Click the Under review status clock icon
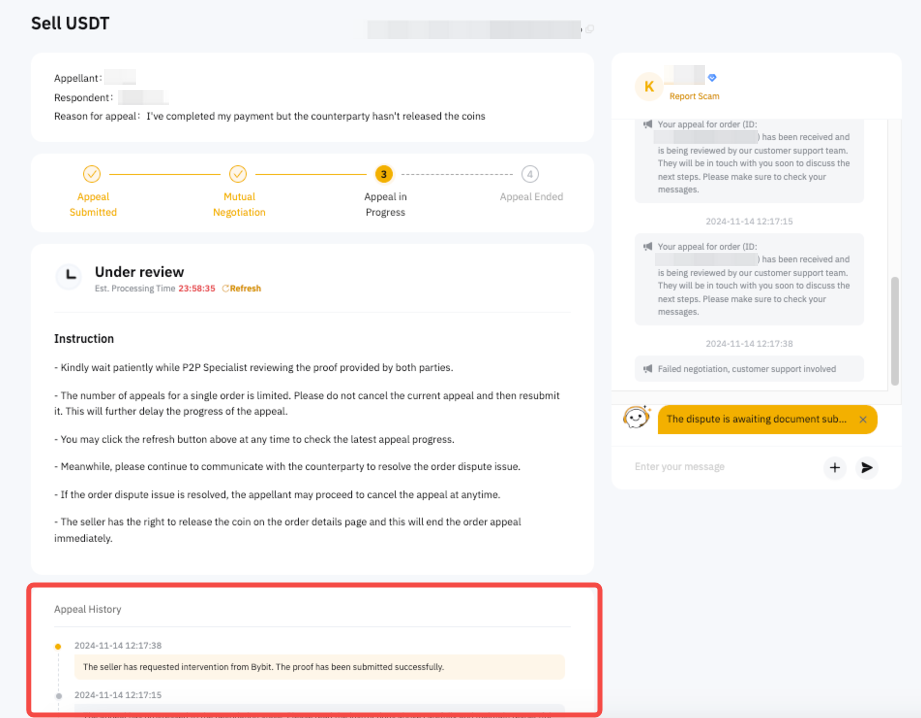Image resolution: width=921 pixels, height=718 pixels. tap(69, 277)
